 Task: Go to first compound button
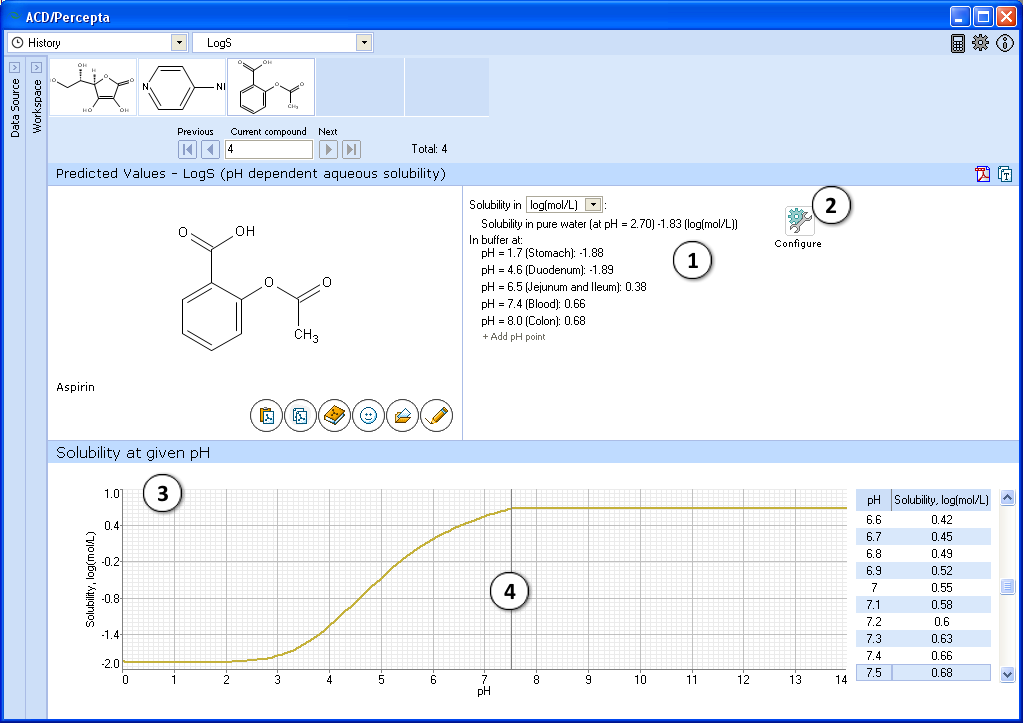coord(187,149)
